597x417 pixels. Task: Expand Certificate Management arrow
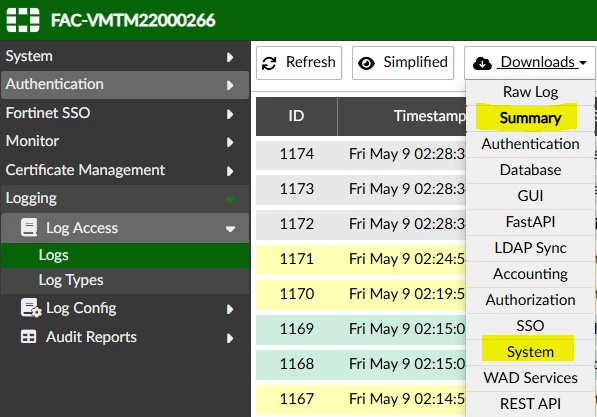coord(230,171)
